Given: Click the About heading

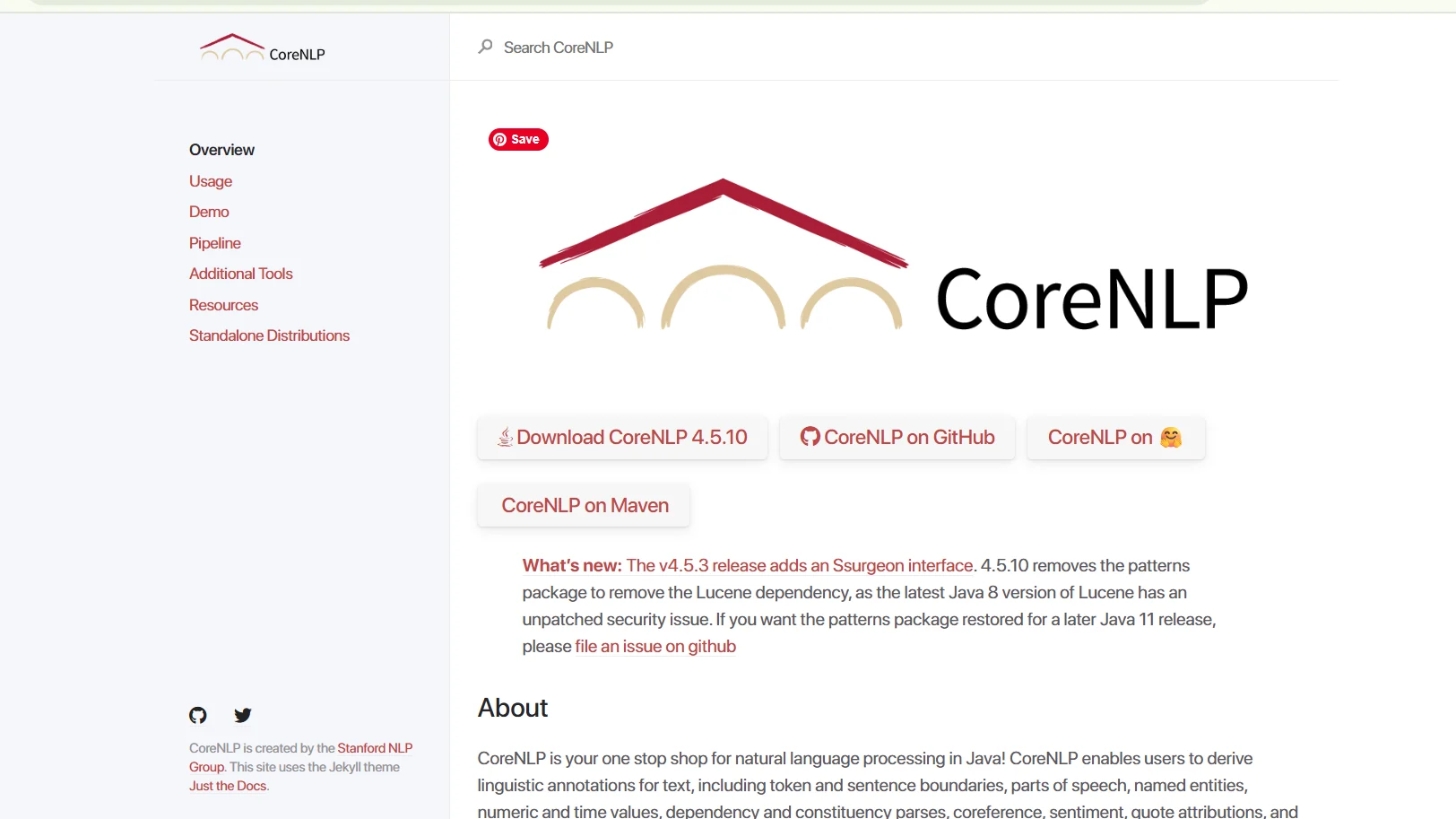Looking at the screenshot, I should click(513, 708).
